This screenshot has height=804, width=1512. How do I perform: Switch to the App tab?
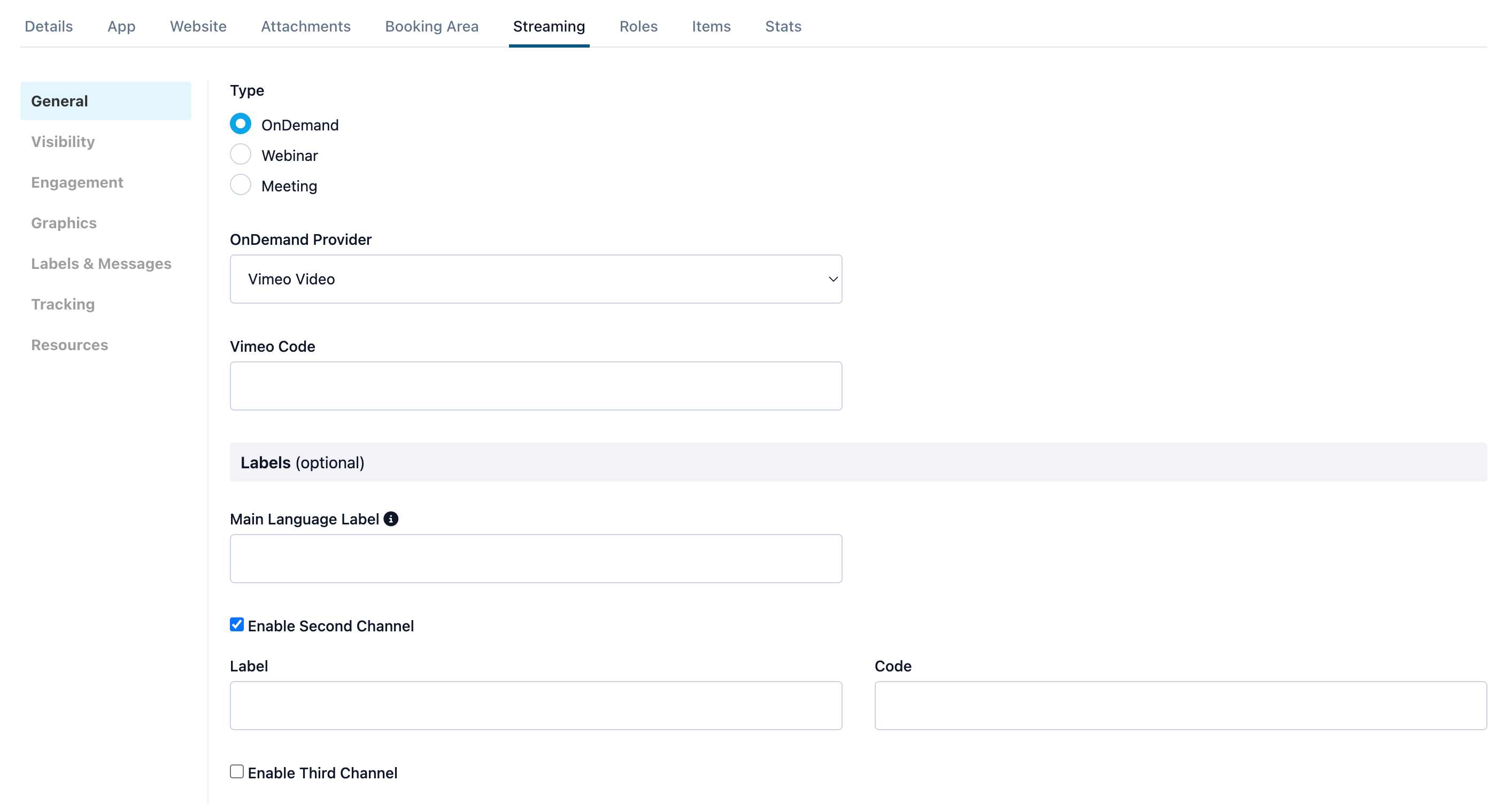[121, 26]
